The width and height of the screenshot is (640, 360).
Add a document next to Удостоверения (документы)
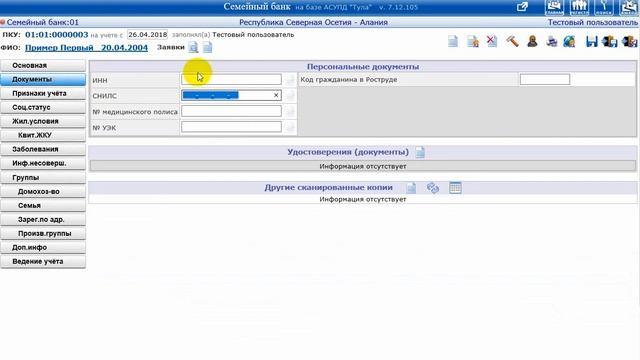tap(420, 152)
